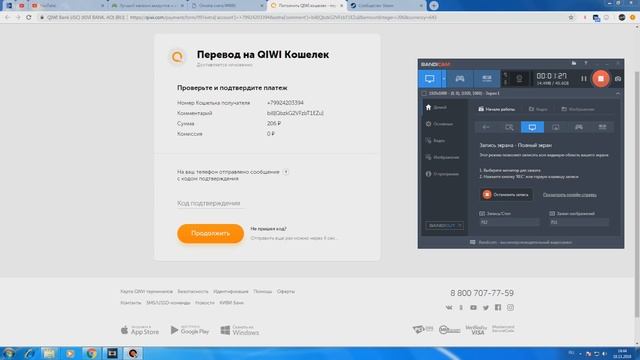
Task: Open Bandicam's folder icon in the title bar
Action: tap(574, 63)
